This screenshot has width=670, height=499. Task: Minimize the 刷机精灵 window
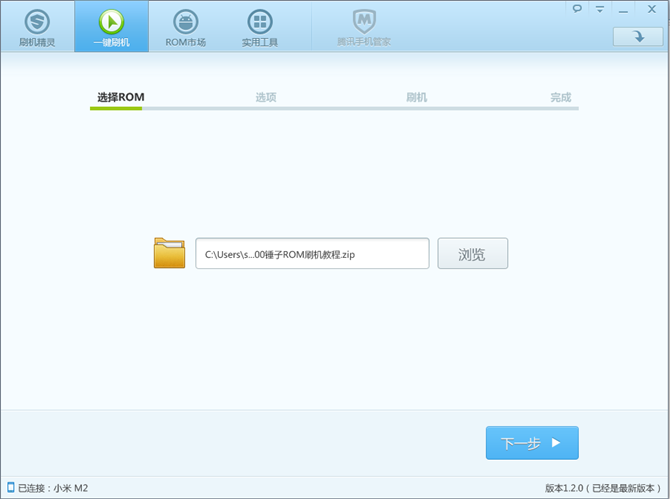[623, 9]
